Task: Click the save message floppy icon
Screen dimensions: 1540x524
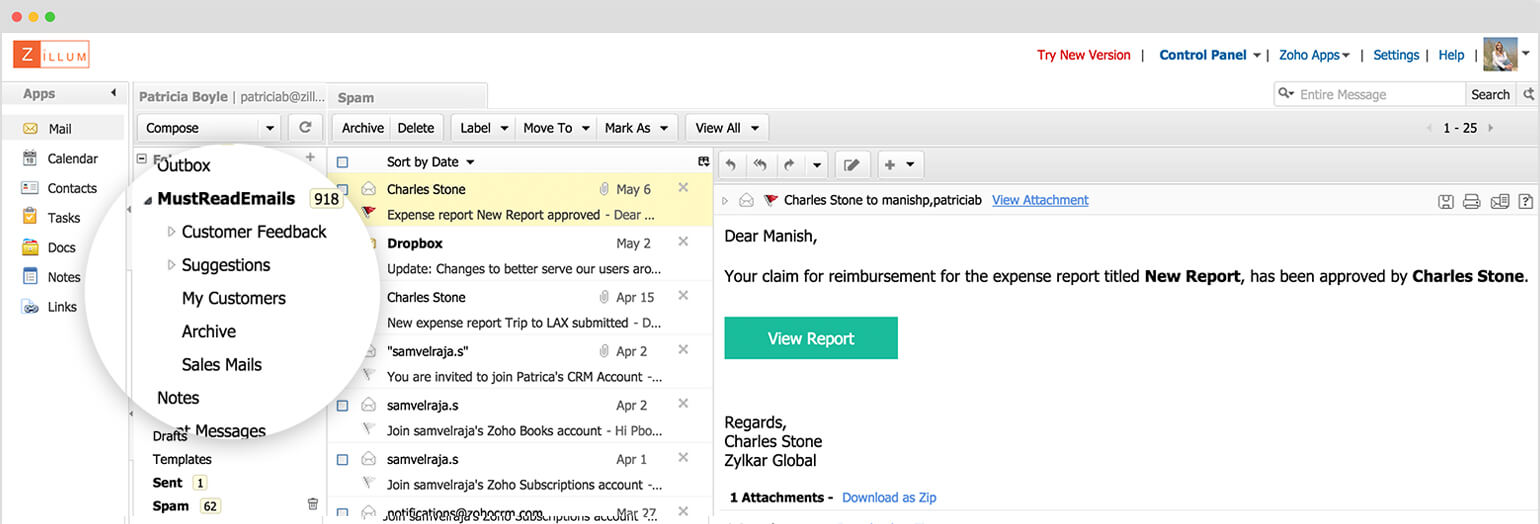Action: [1445, 201]
